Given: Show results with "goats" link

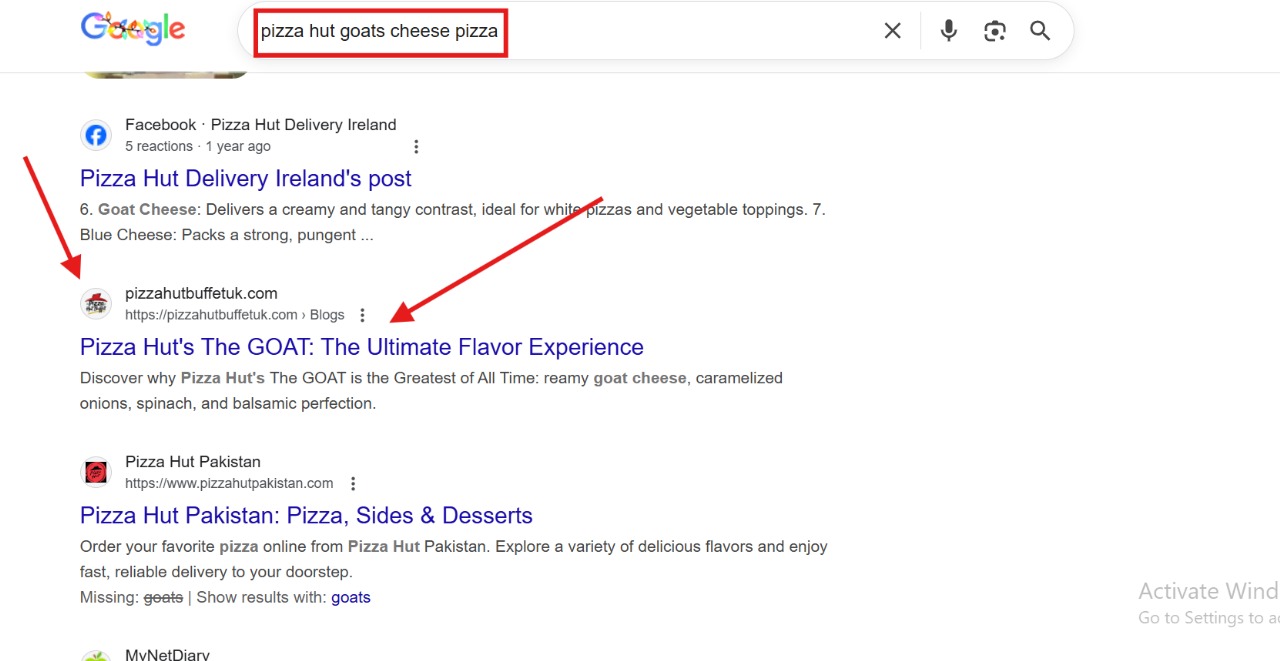Looking at the screenshot, I should point(351,598).
